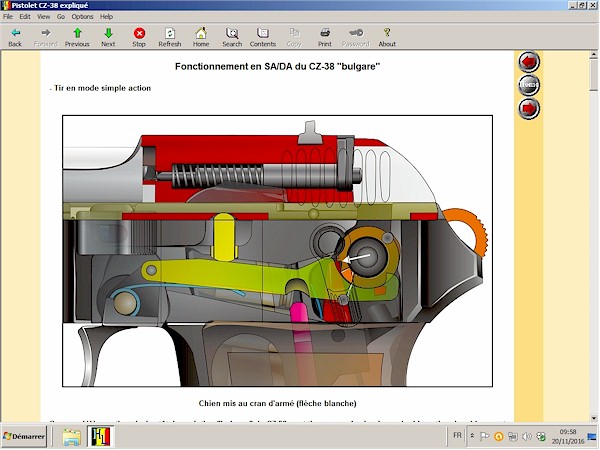The image size is (600, 450).
Task: Click the orange circular tray icon
Action: (499, 436)
